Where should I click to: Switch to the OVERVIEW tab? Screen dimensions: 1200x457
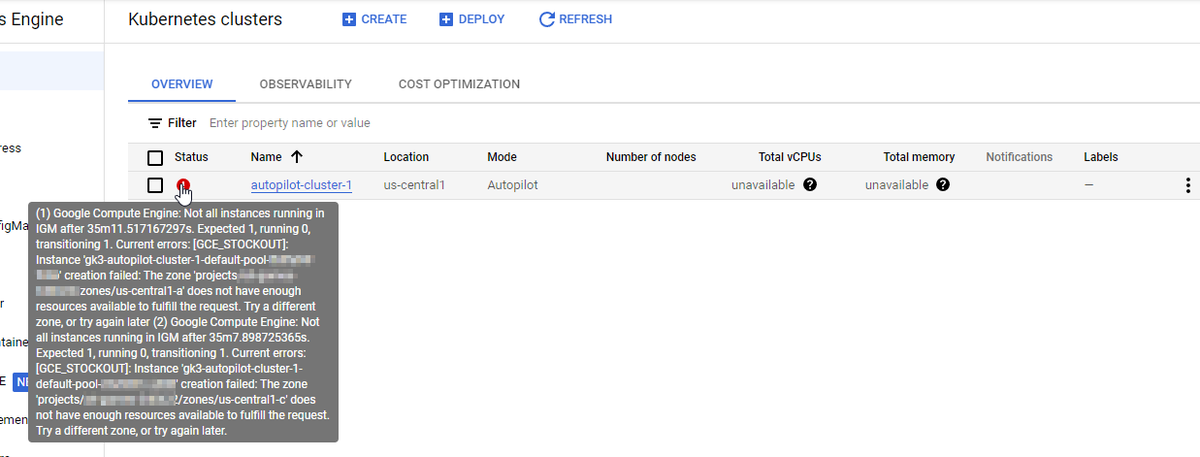(x=182, y=84)
